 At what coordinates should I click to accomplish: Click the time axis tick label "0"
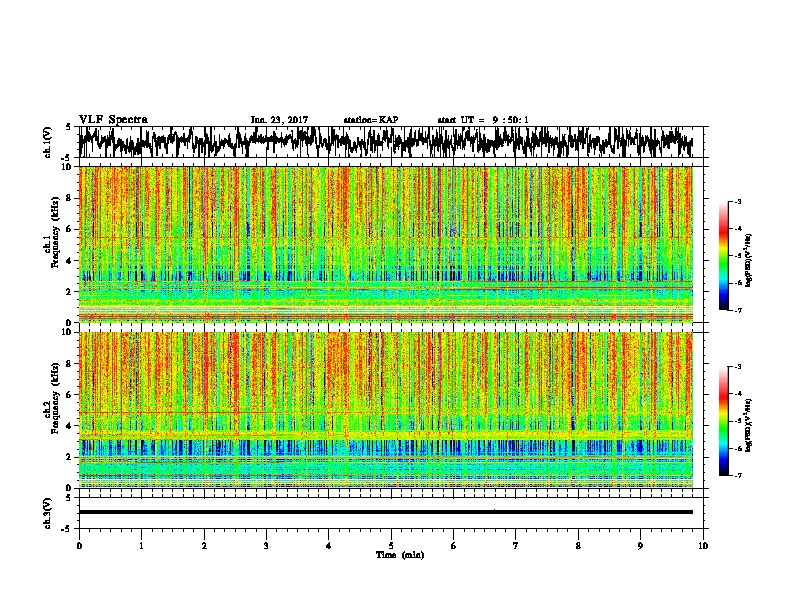coord(79,546)
